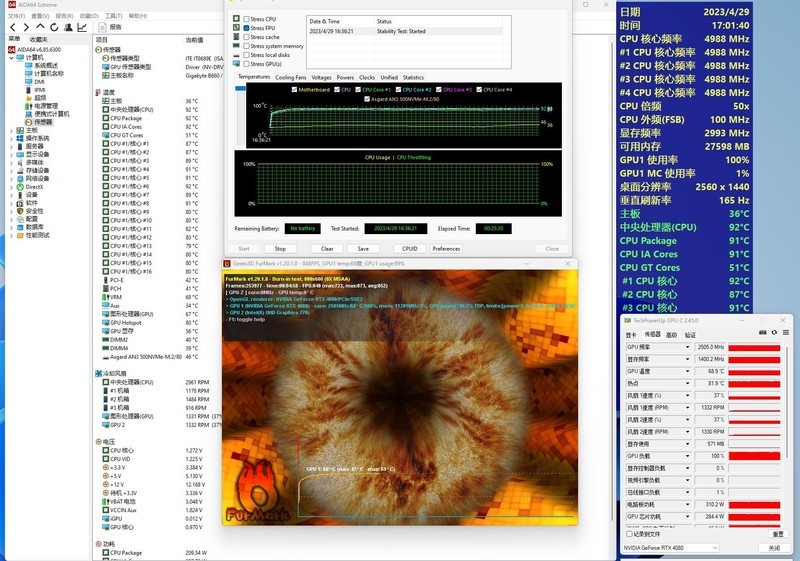Click the Stop button in stability test

280,249
